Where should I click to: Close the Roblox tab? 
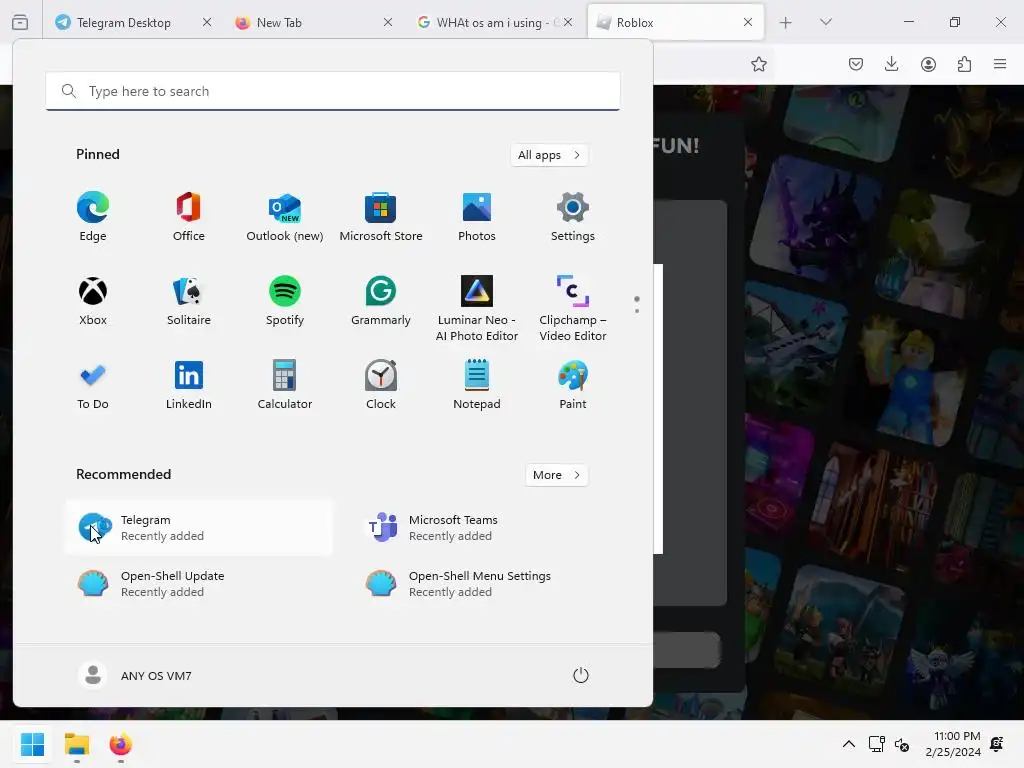click(x=748, y=22)
